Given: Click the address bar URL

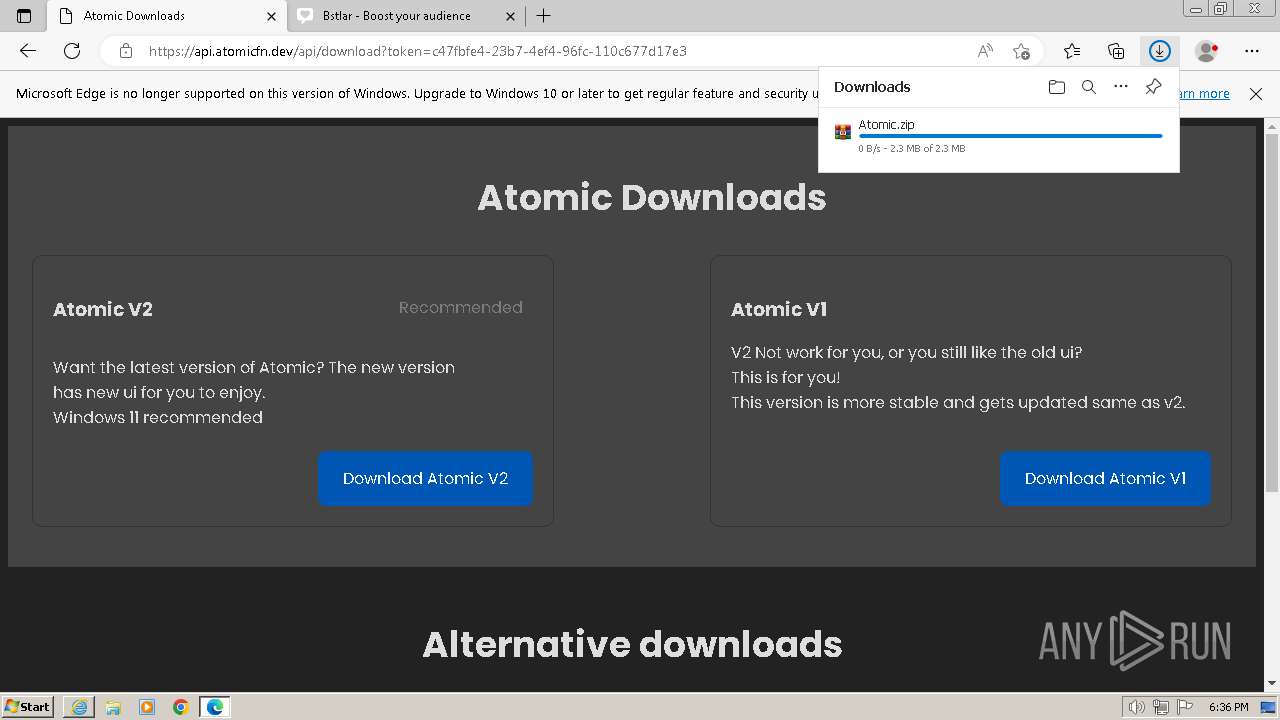Looking at the screenshot, I should pyautogui.click(x=418, y=51).
